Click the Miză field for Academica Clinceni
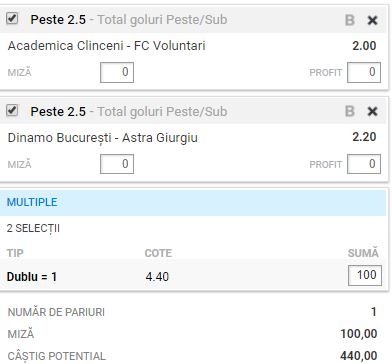 (x=117, y=72)
